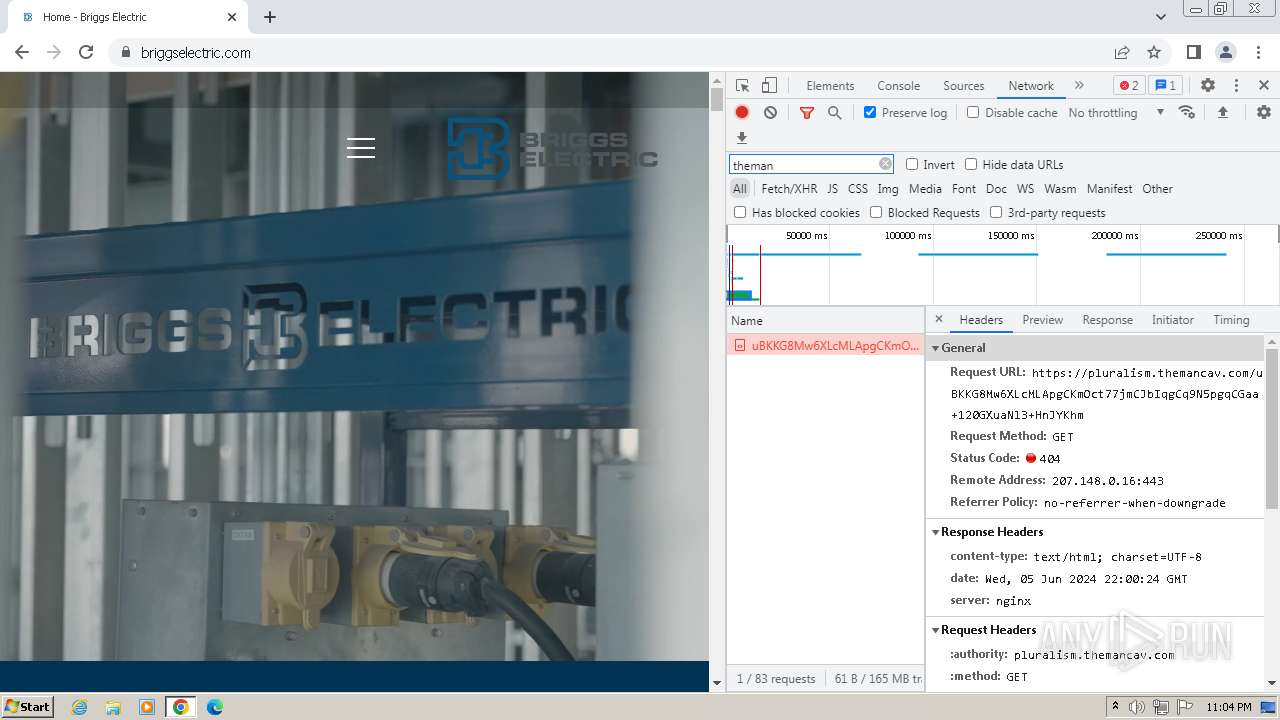Open the Chrome three-dot menu
This screenshot has width=1280, height=720.
point(1259,52)
